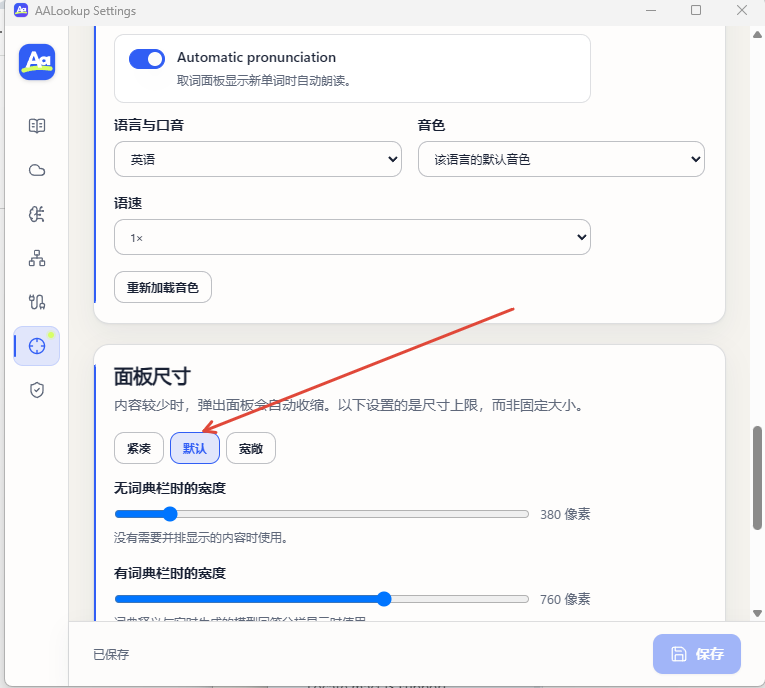The width and height of the screenshot is (765, 688).
Task: Click the vertical scrollbar thumb
Action: (x=757, y=478)
